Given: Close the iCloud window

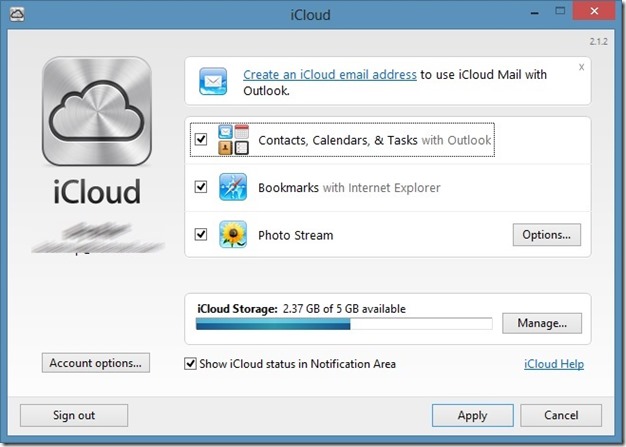Looking at the screenshot, I should pos(594,11).
